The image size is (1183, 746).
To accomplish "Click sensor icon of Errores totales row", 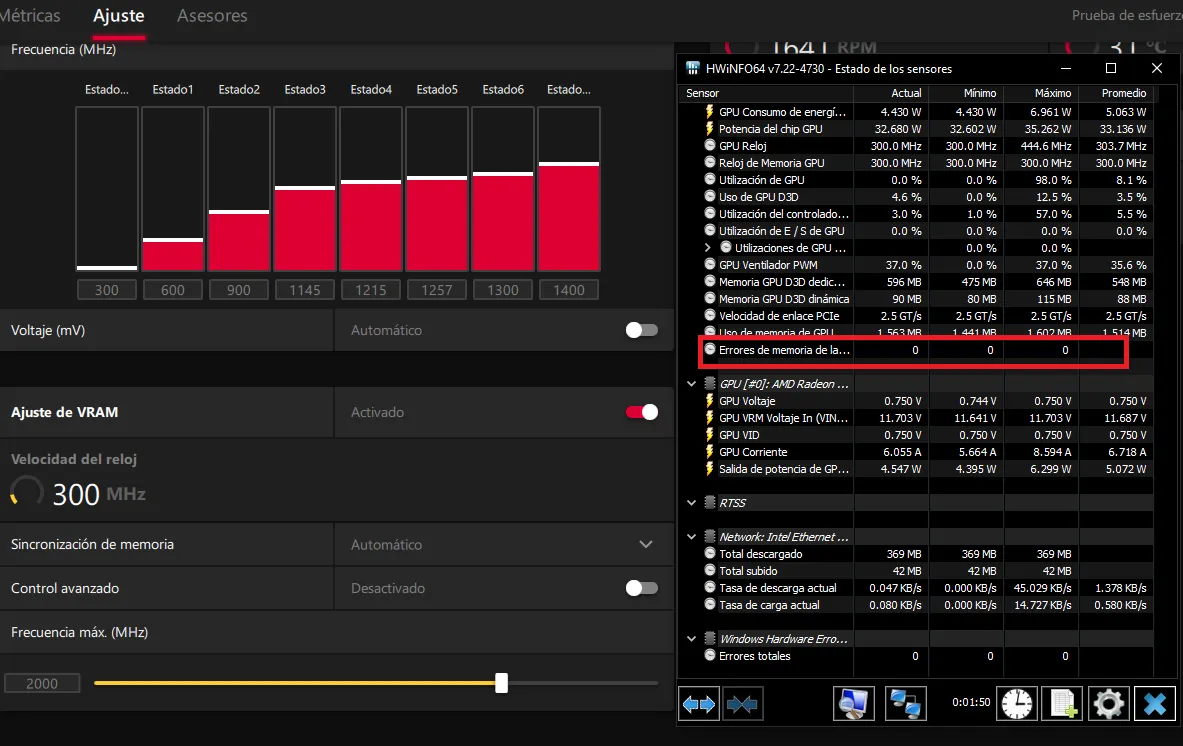I will point(710,655).
